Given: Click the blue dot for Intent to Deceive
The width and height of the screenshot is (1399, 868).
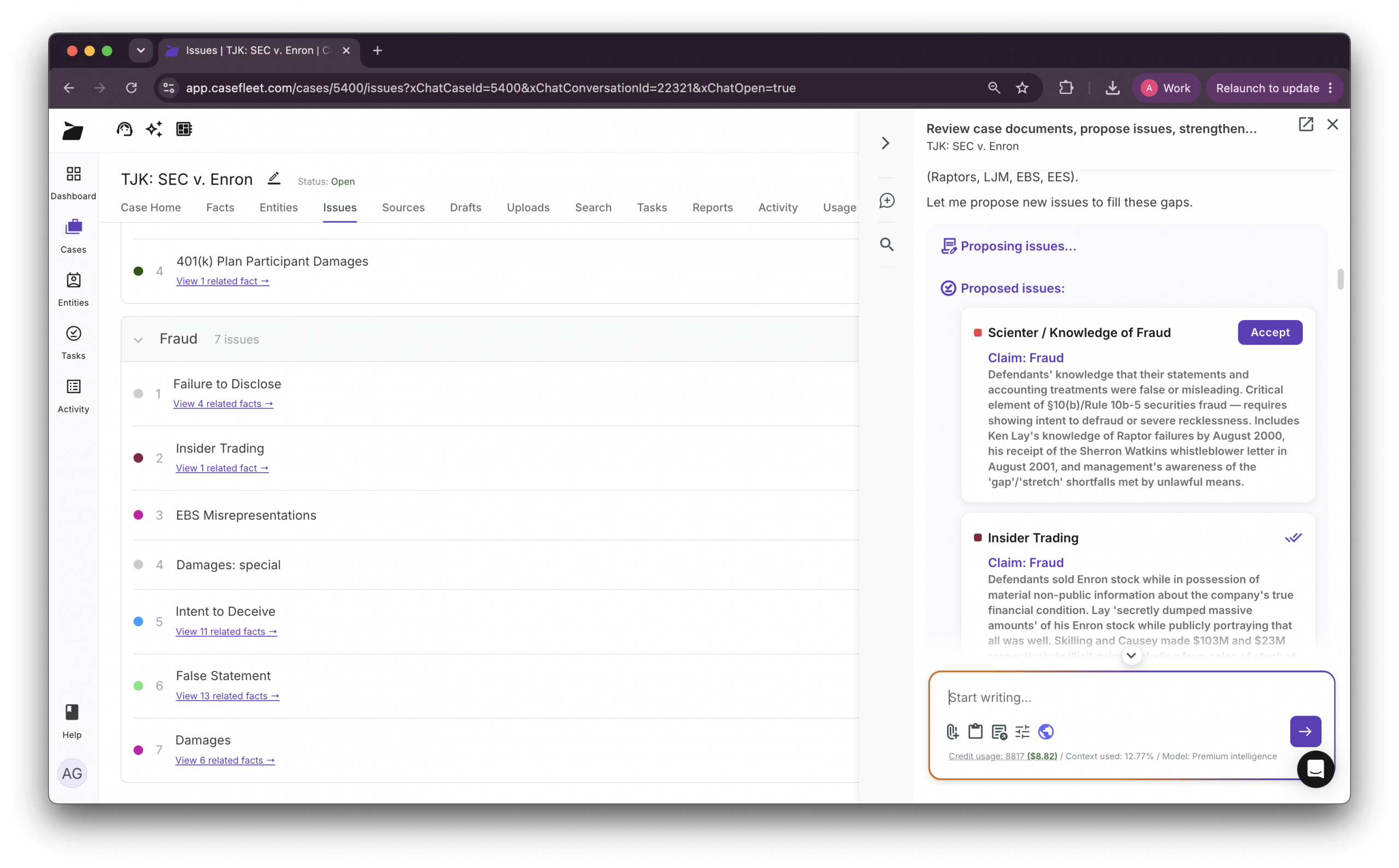Looking at the screenshot, I should pos(138,622).
